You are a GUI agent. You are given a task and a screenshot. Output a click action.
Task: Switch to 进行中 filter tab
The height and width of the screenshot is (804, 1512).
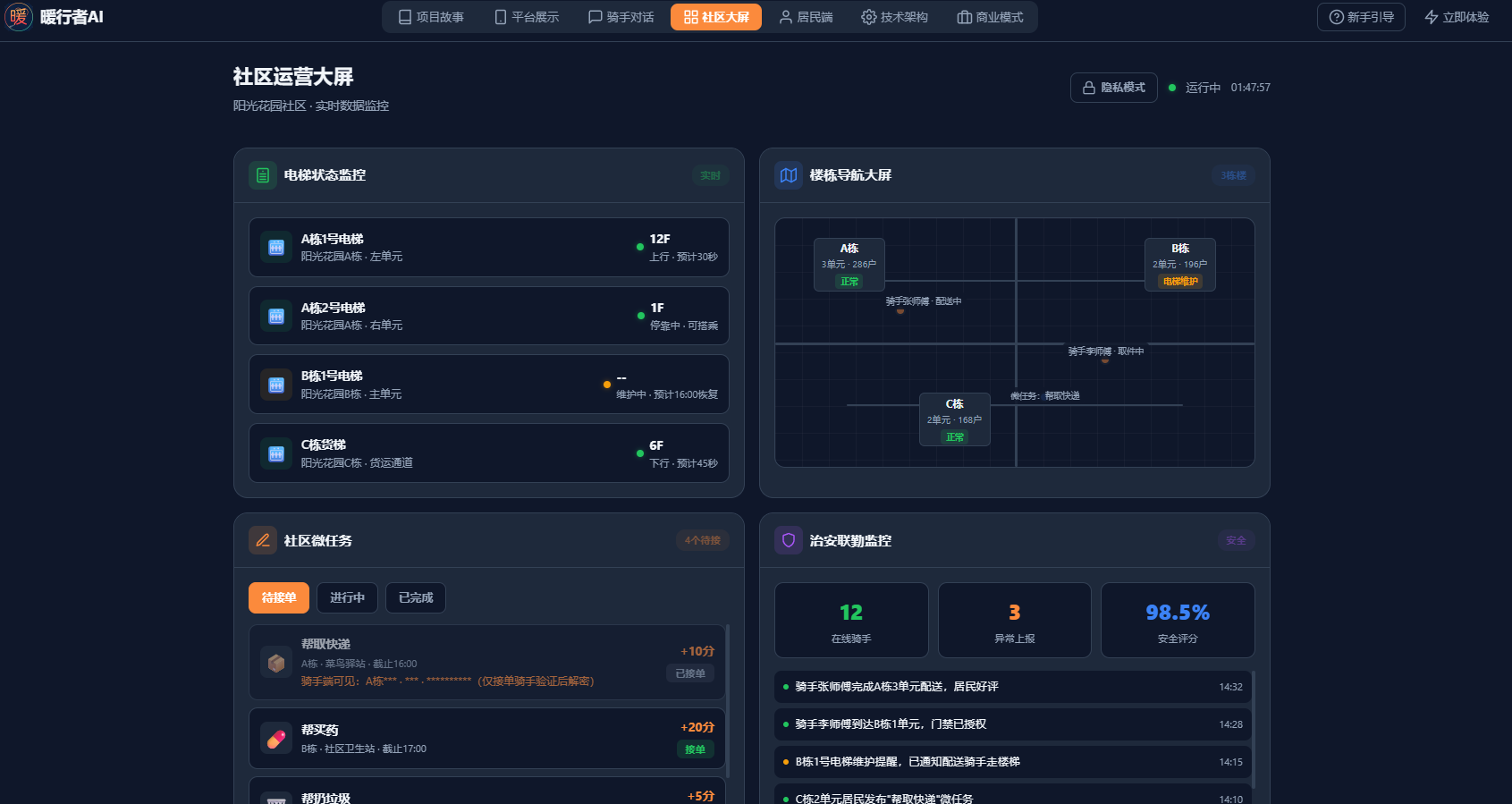click(x=347, y=597)
